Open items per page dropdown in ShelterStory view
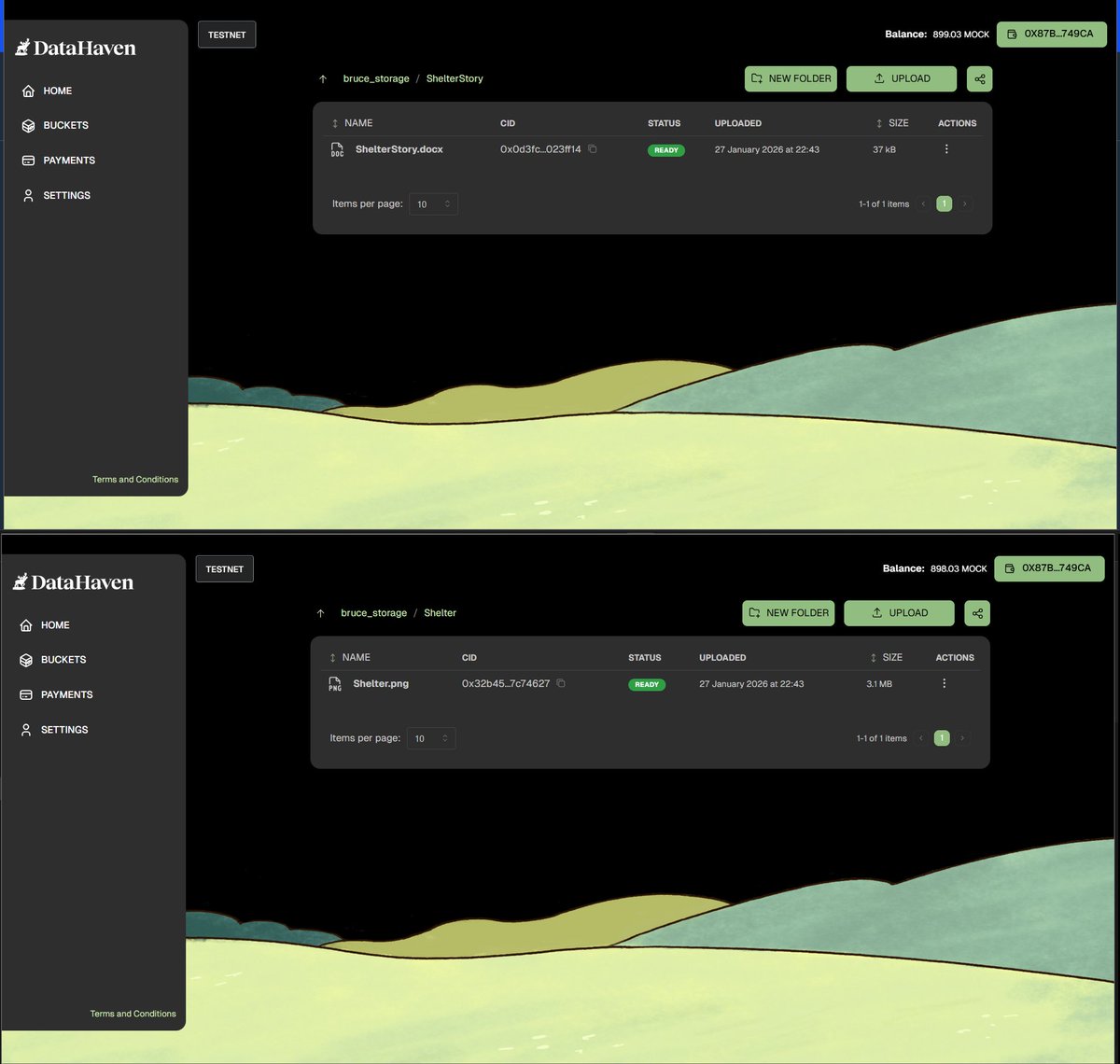Image resolution: width=1120 pixels, height=1064 pixels. (x=434, y=204)
